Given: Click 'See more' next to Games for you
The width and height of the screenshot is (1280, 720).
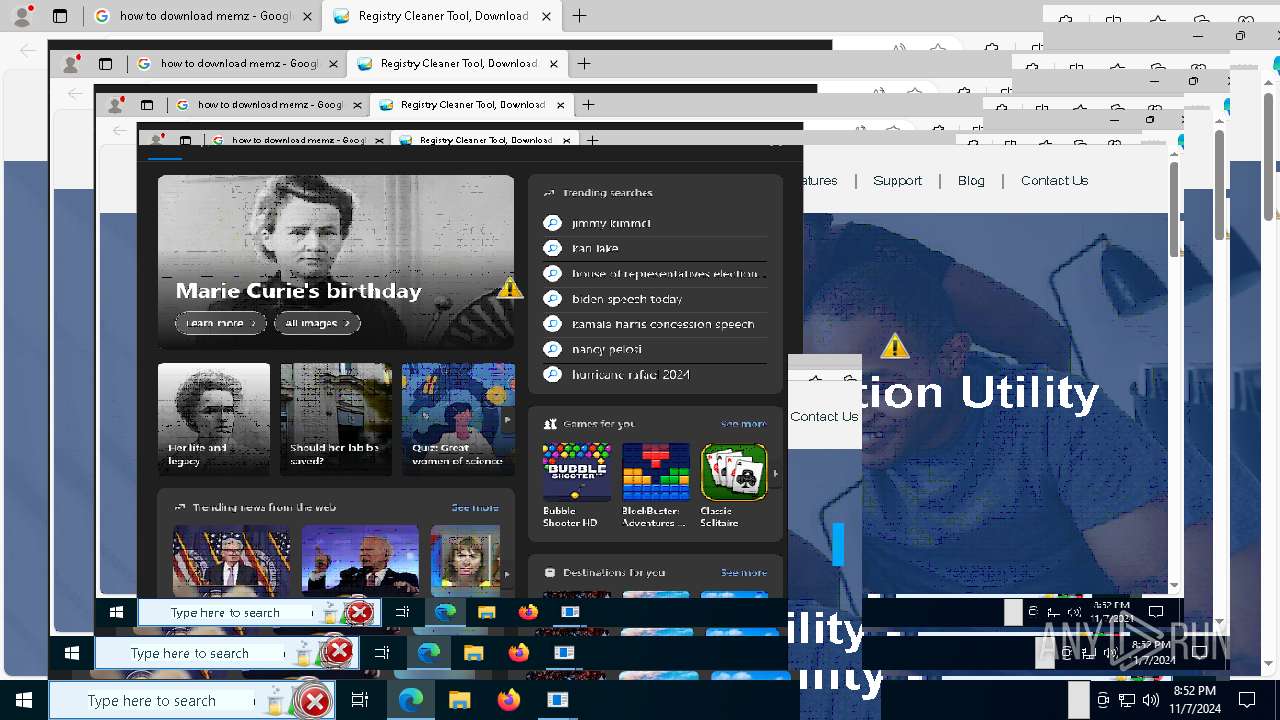Looking at the screenshot, I should (743, 424).
